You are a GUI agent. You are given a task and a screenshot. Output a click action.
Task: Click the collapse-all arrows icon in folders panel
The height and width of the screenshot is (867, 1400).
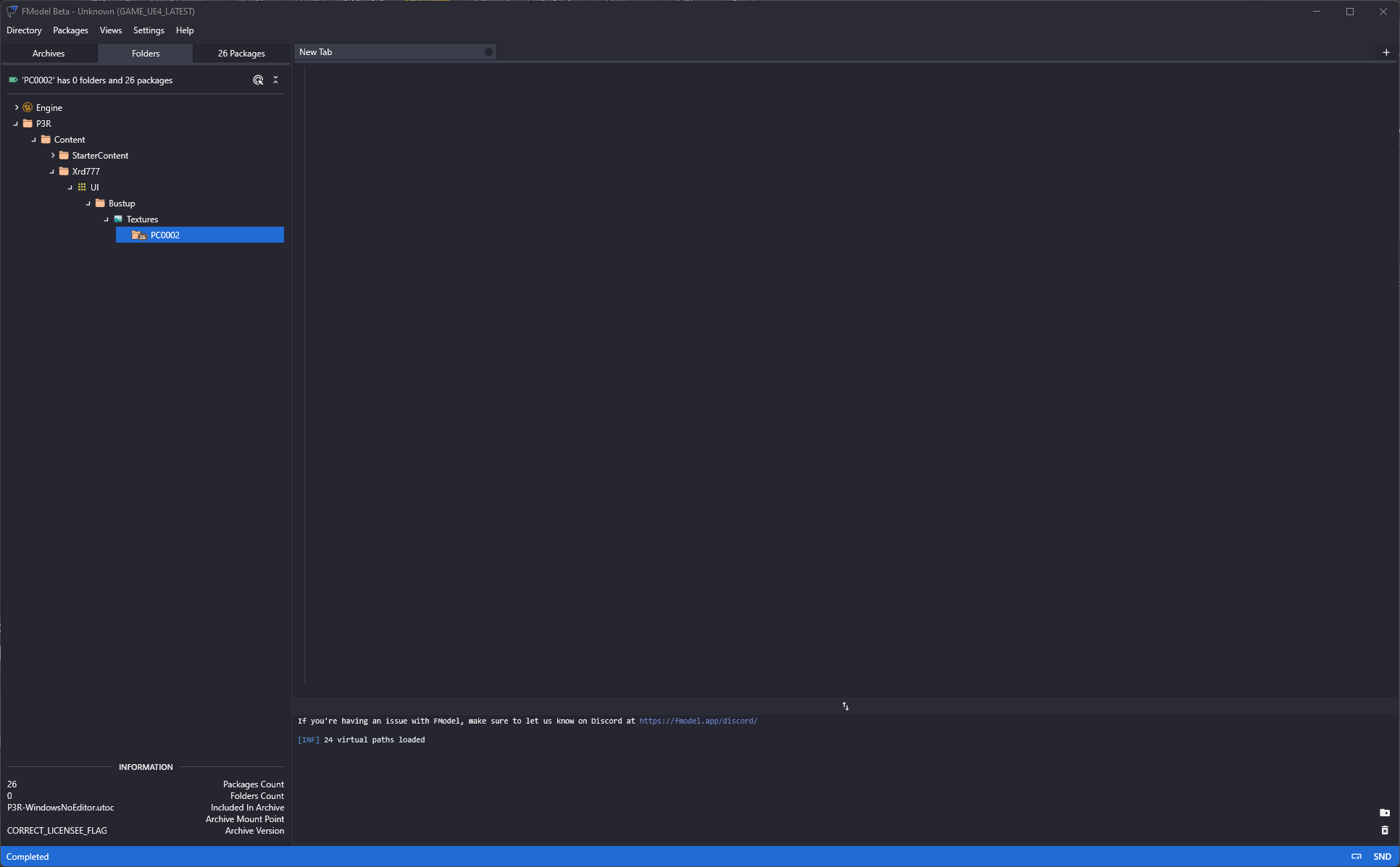point(275,80)
